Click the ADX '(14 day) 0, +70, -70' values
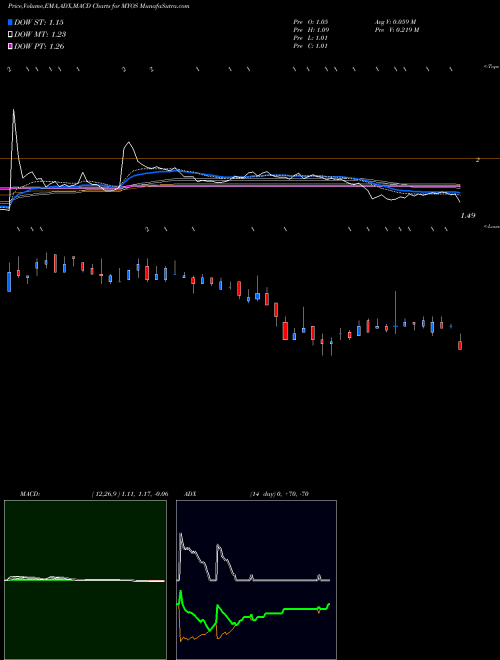500x660 pixels. pyautogui.click(x=279, y=494)
